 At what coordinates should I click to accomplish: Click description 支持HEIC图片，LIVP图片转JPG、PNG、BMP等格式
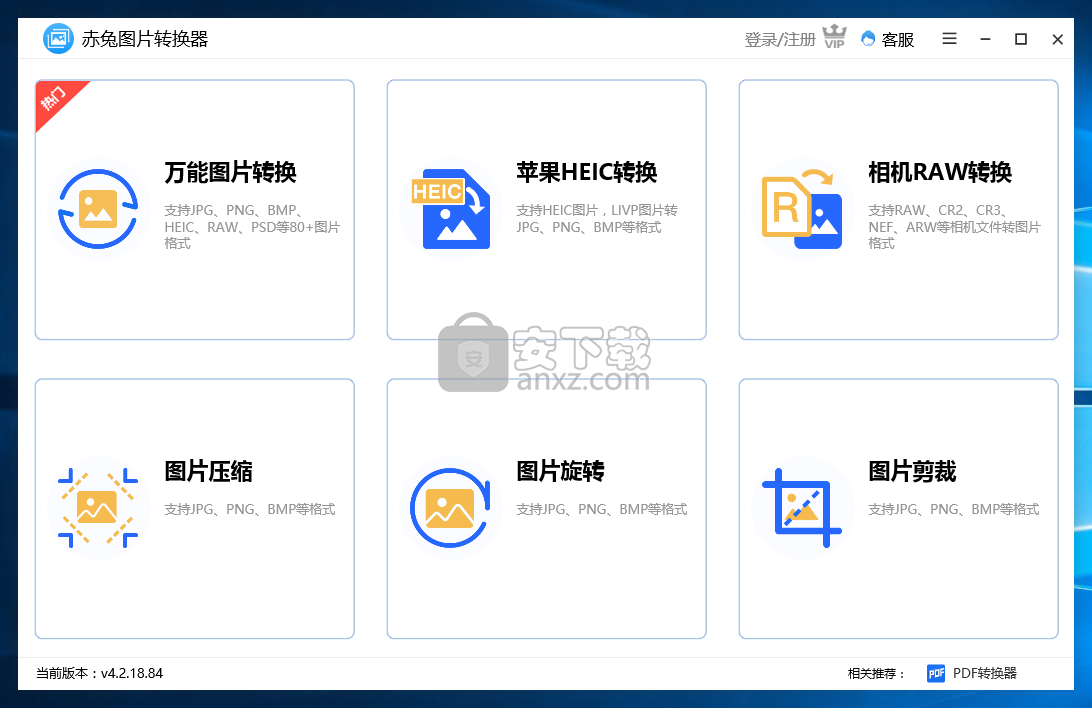(597, 219)
